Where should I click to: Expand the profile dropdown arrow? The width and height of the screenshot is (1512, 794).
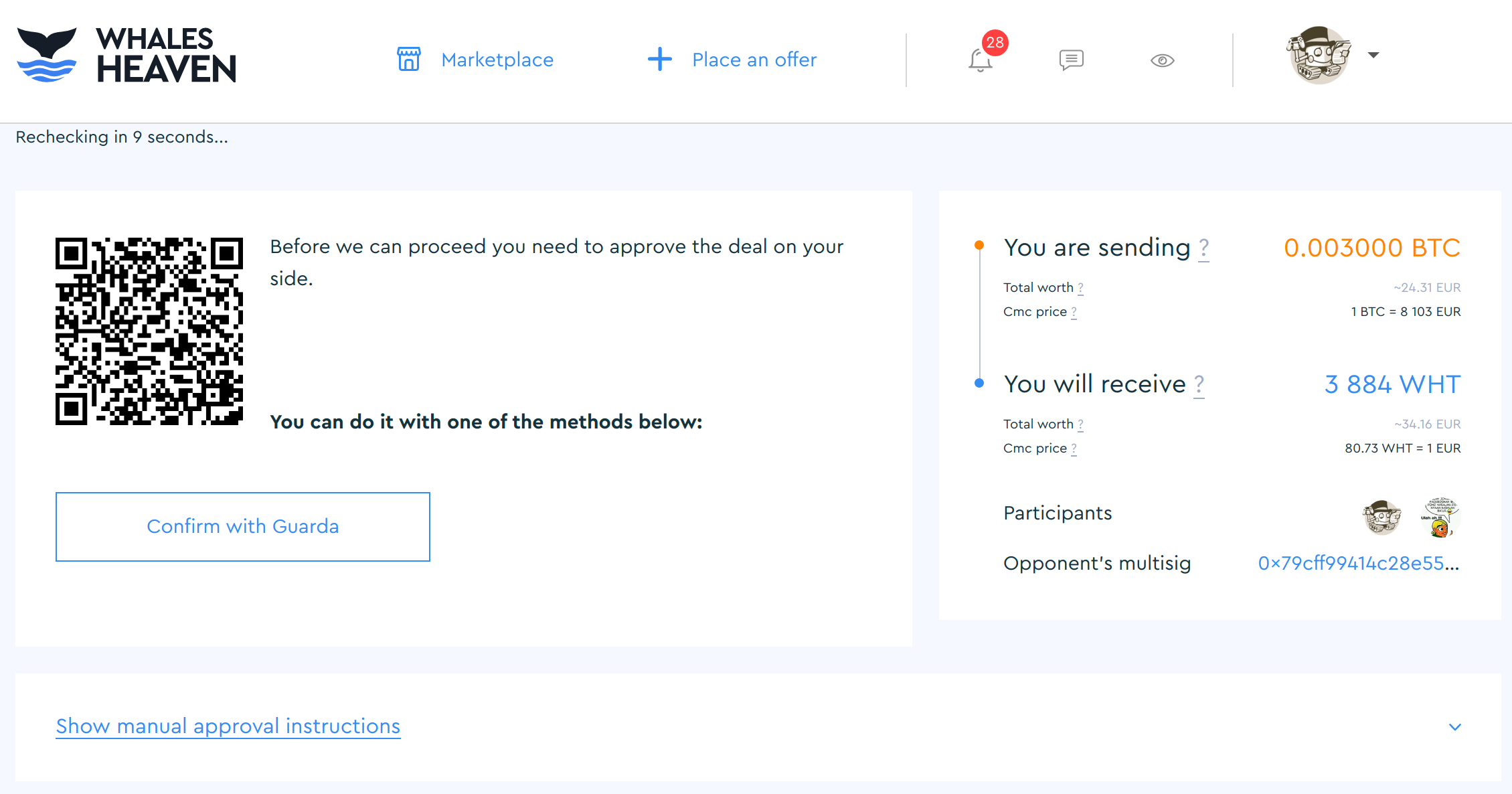(x=1373, y=55)
